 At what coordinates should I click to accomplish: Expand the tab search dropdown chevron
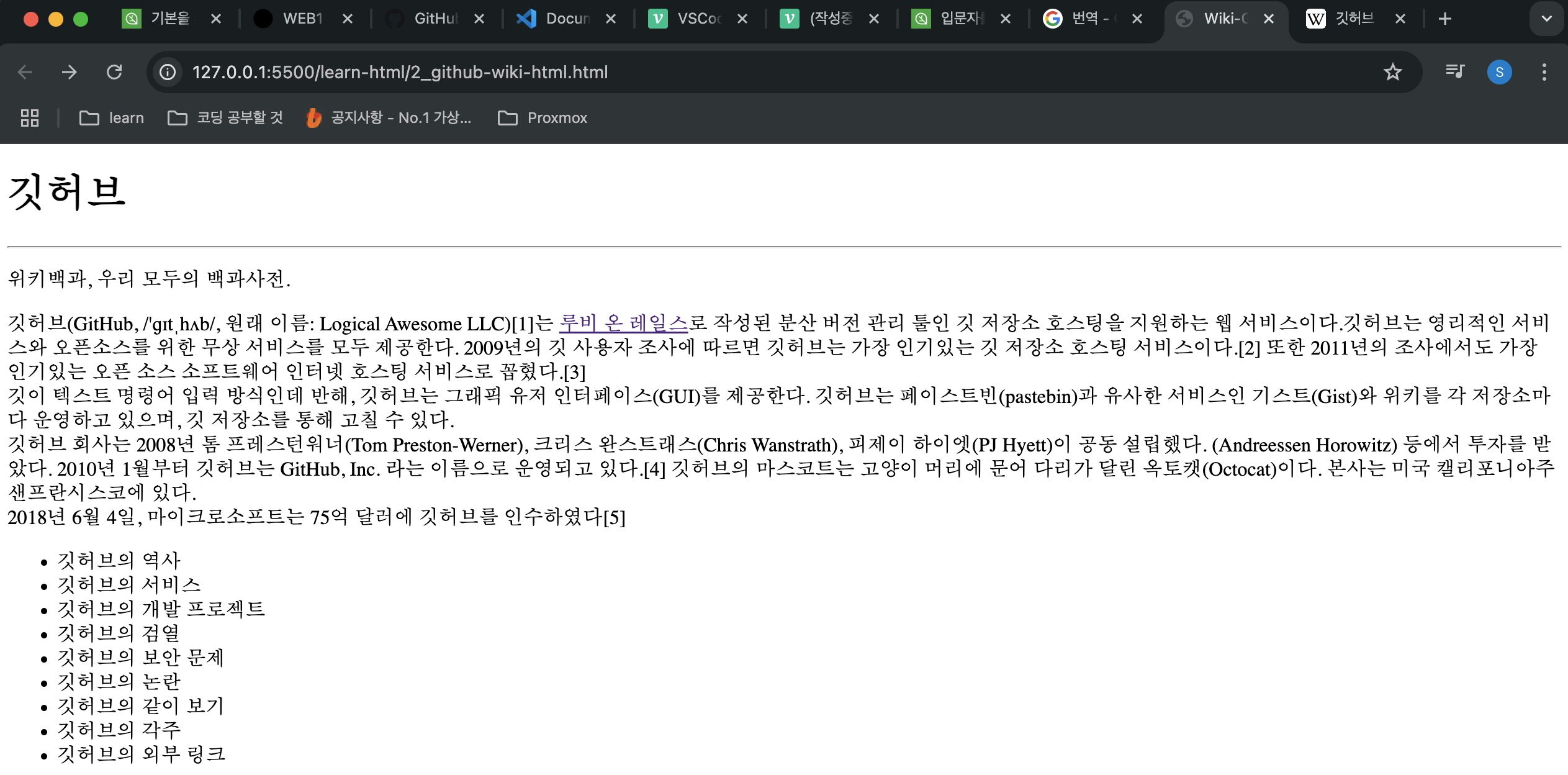pos(1546,19)
